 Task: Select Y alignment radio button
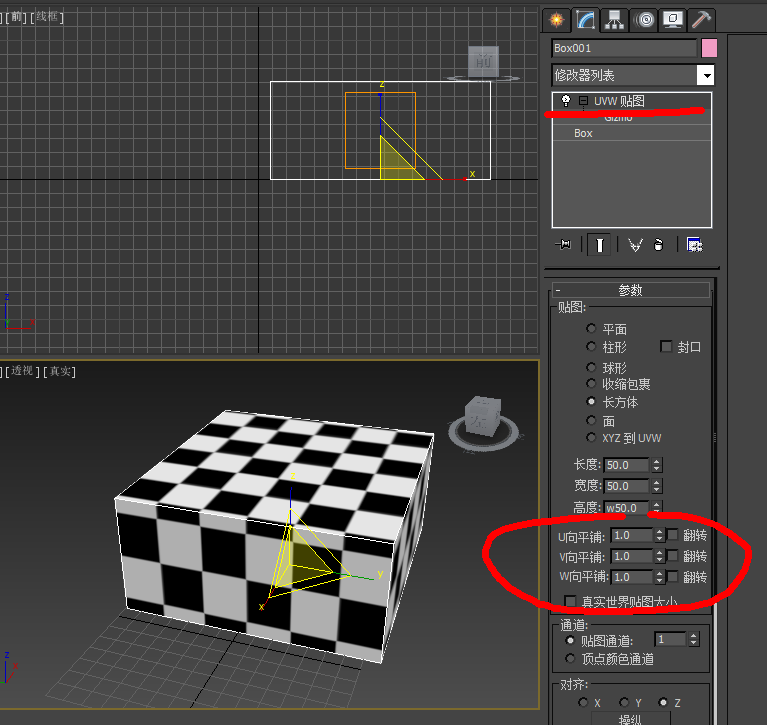coord(624,702)
